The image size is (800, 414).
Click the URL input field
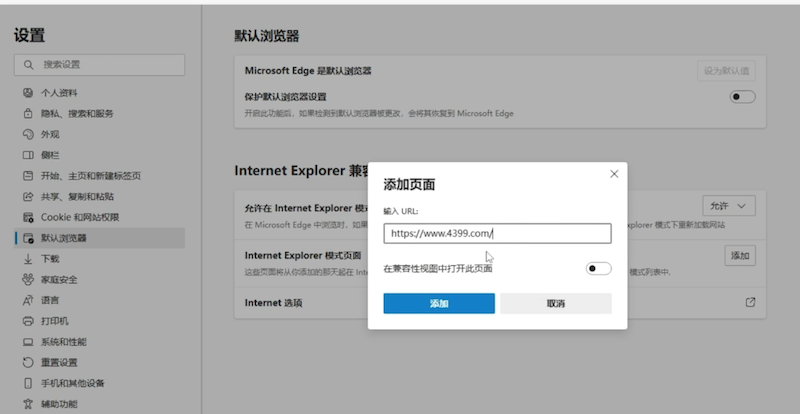click(497, 233)
